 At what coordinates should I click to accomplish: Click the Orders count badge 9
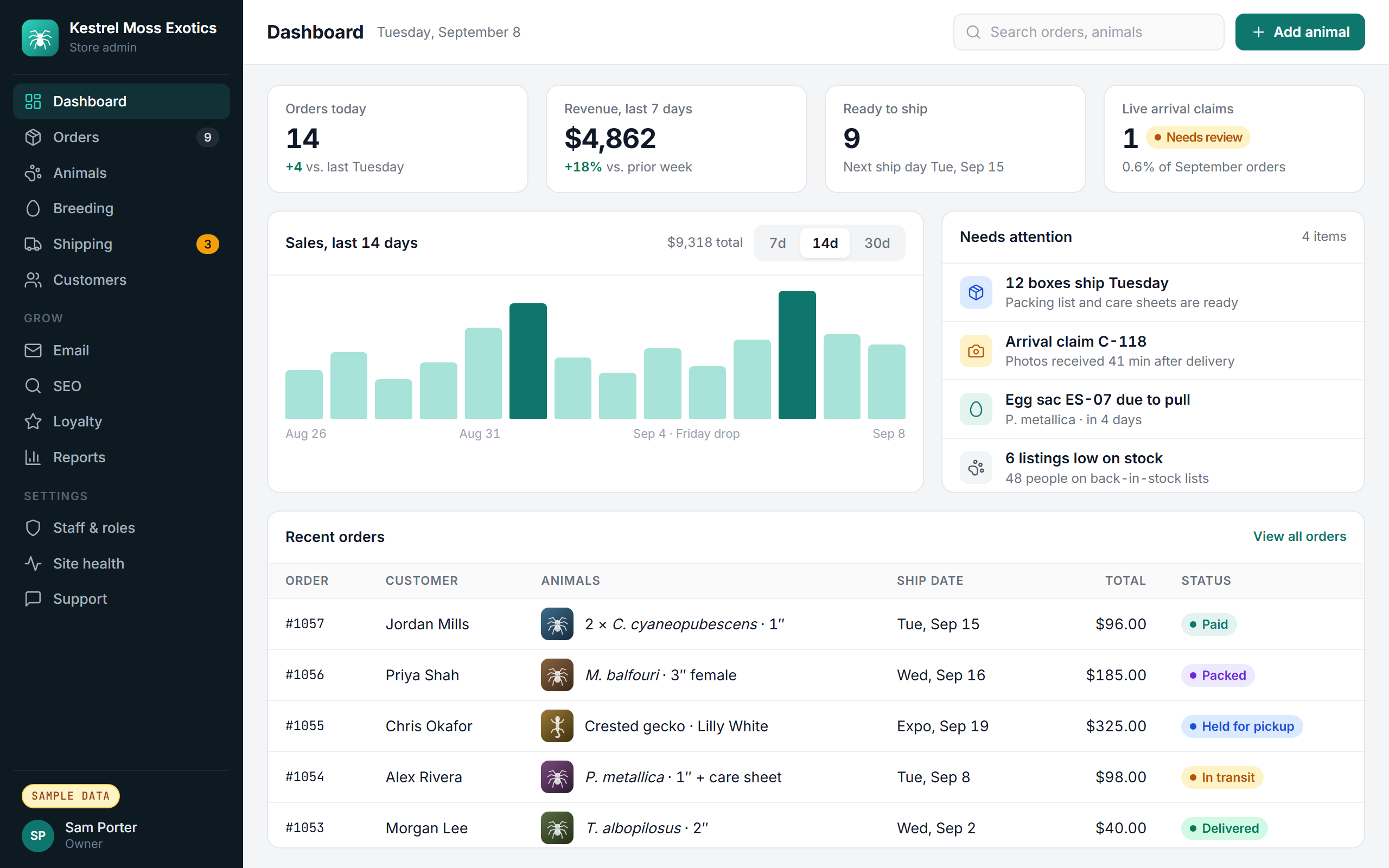point(207,137)
